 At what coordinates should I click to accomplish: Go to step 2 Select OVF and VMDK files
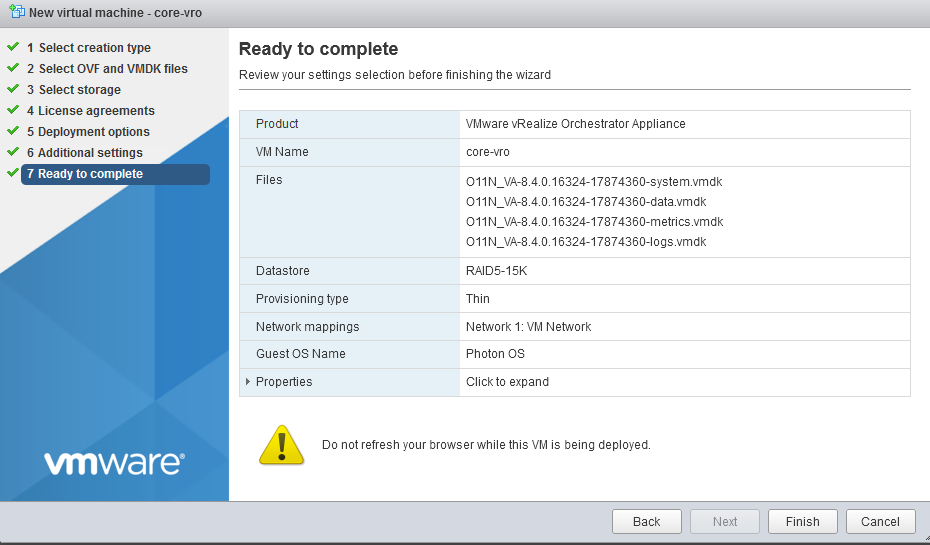click(107, 69)
